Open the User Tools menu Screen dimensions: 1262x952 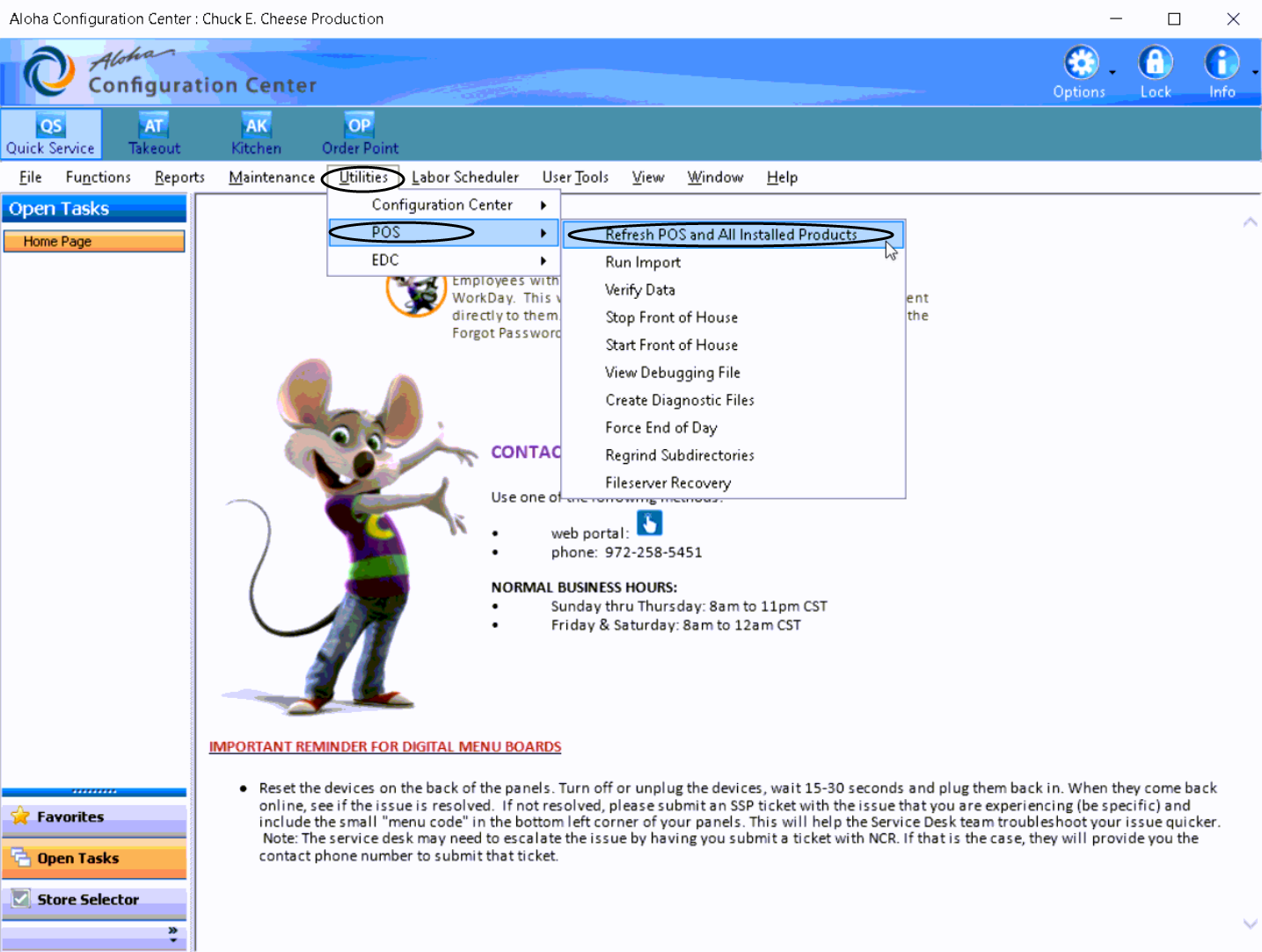(575, 178)
